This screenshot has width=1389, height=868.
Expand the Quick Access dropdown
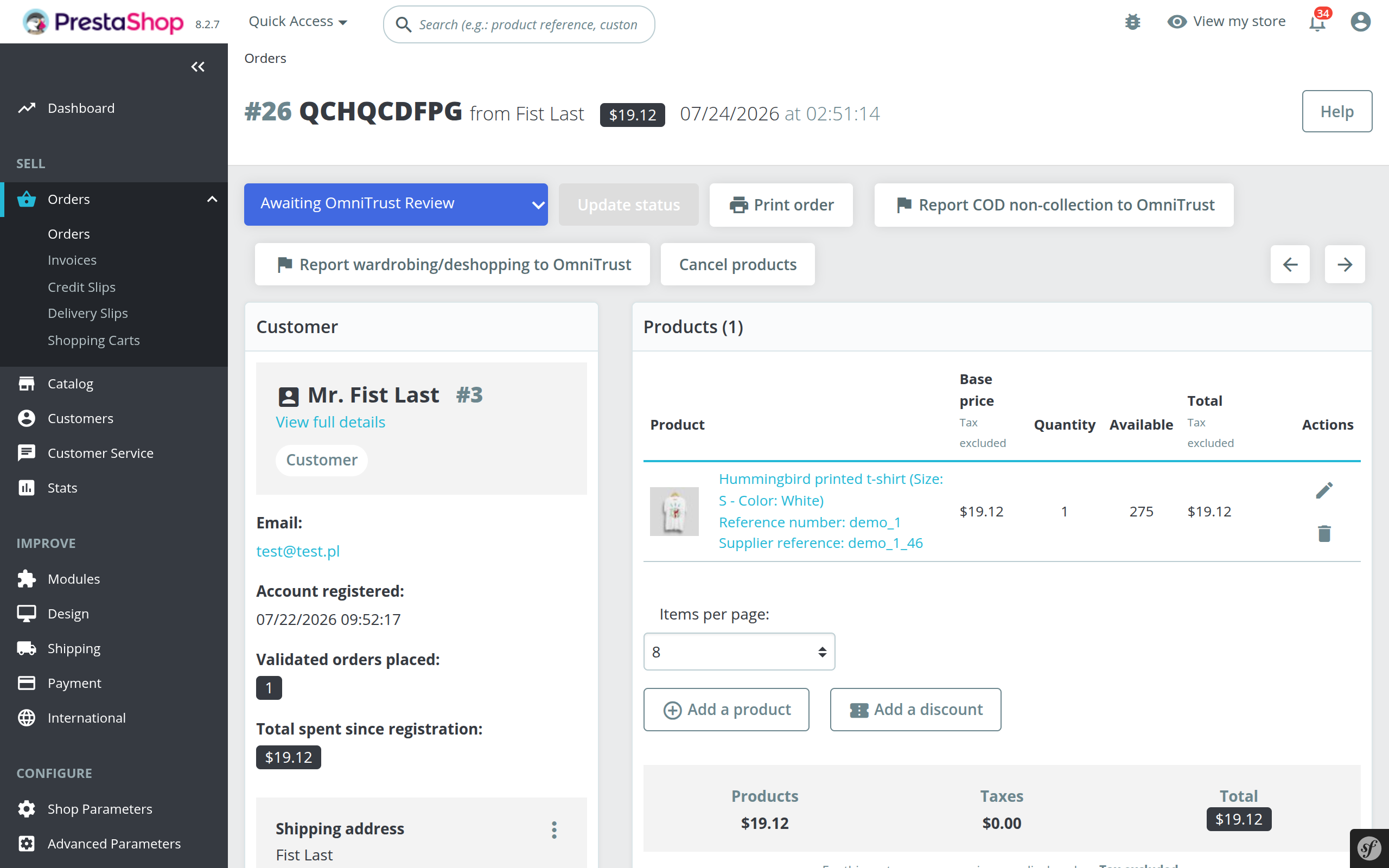click(x=298, y=22)
